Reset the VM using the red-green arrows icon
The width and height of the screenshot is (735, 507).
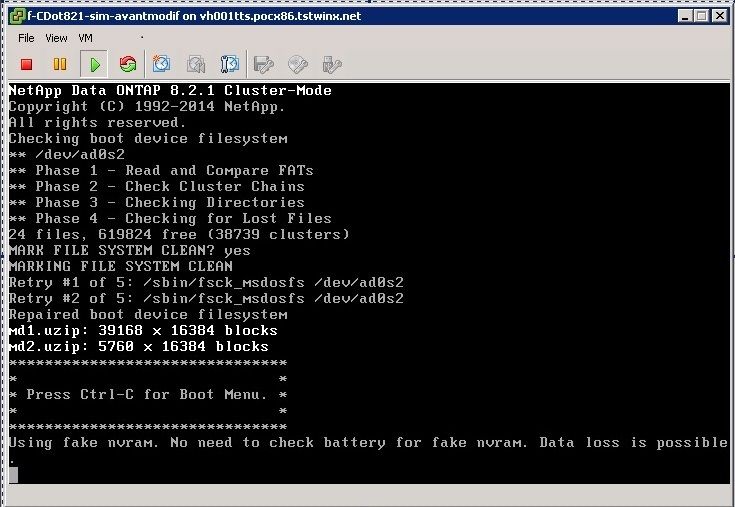128,64
